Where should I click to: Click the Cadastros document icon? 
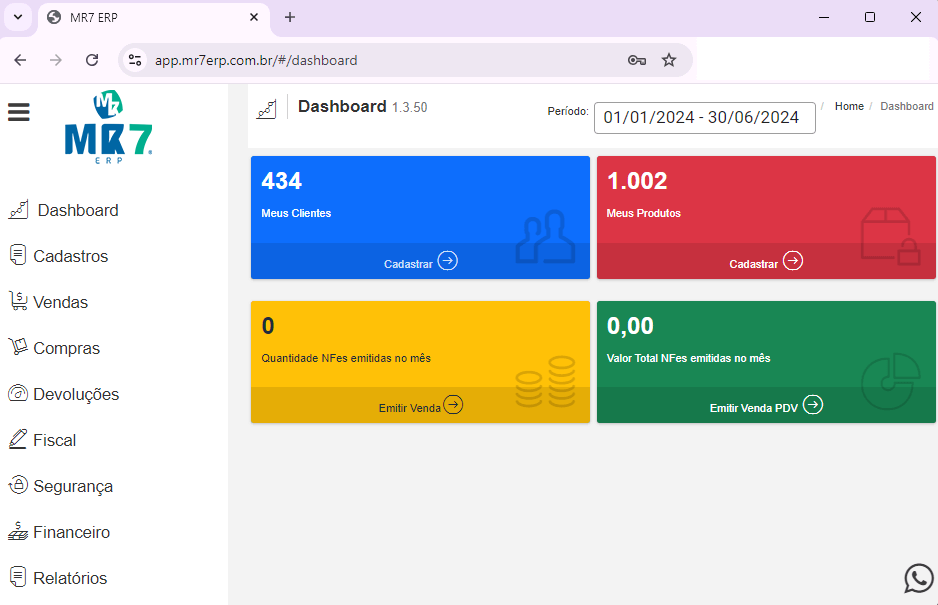click(x=18, y=256)
